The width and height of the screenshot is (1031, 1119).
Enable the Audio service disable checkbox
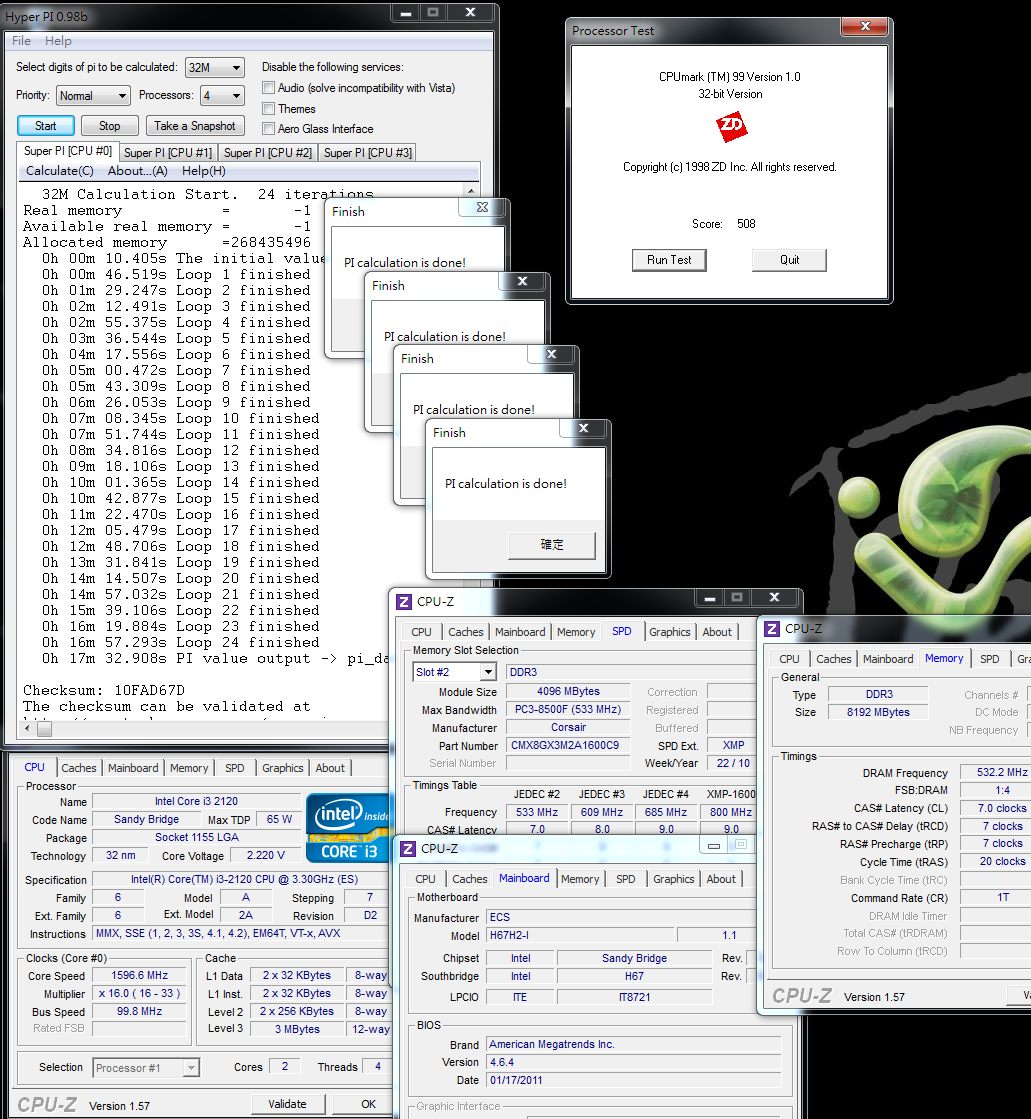268,88
